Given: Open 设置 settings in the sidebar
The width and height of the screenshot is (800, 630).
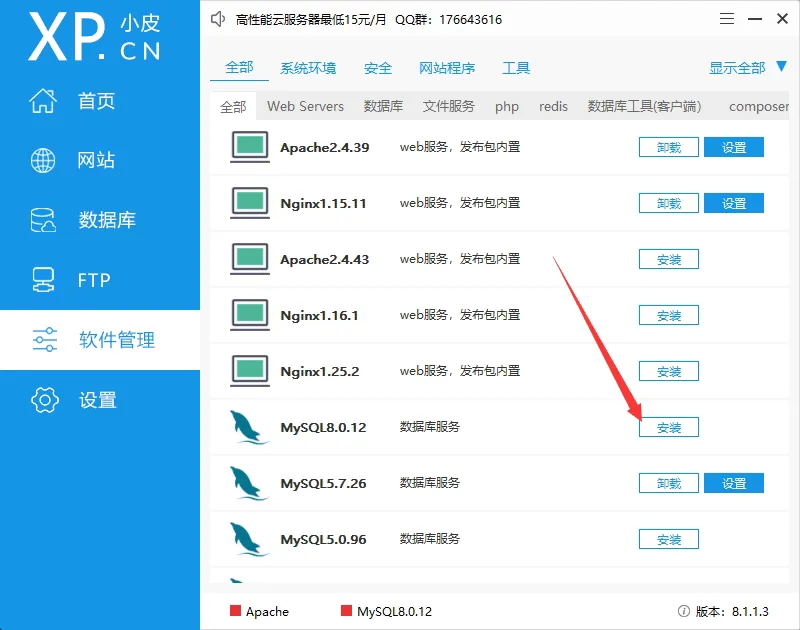Looking at the screenshot, I should coord(97,400).
